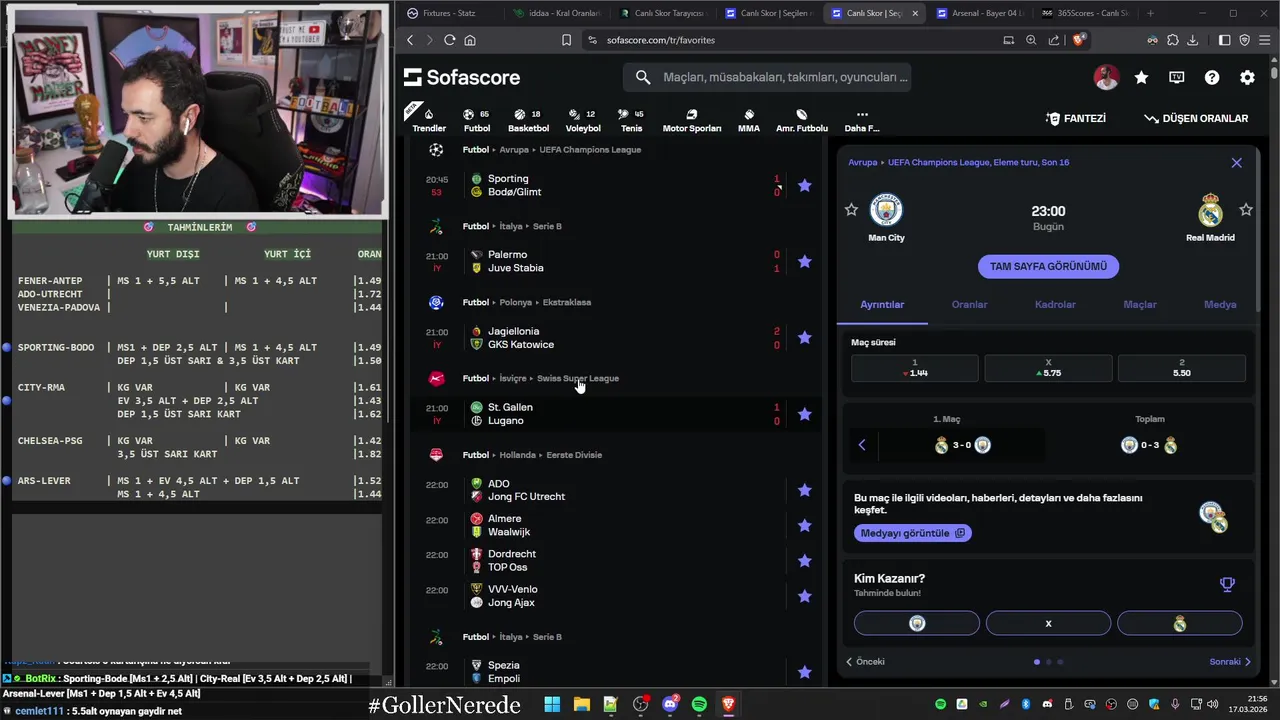Favorite the Man City team star

[x=851, y=210]
